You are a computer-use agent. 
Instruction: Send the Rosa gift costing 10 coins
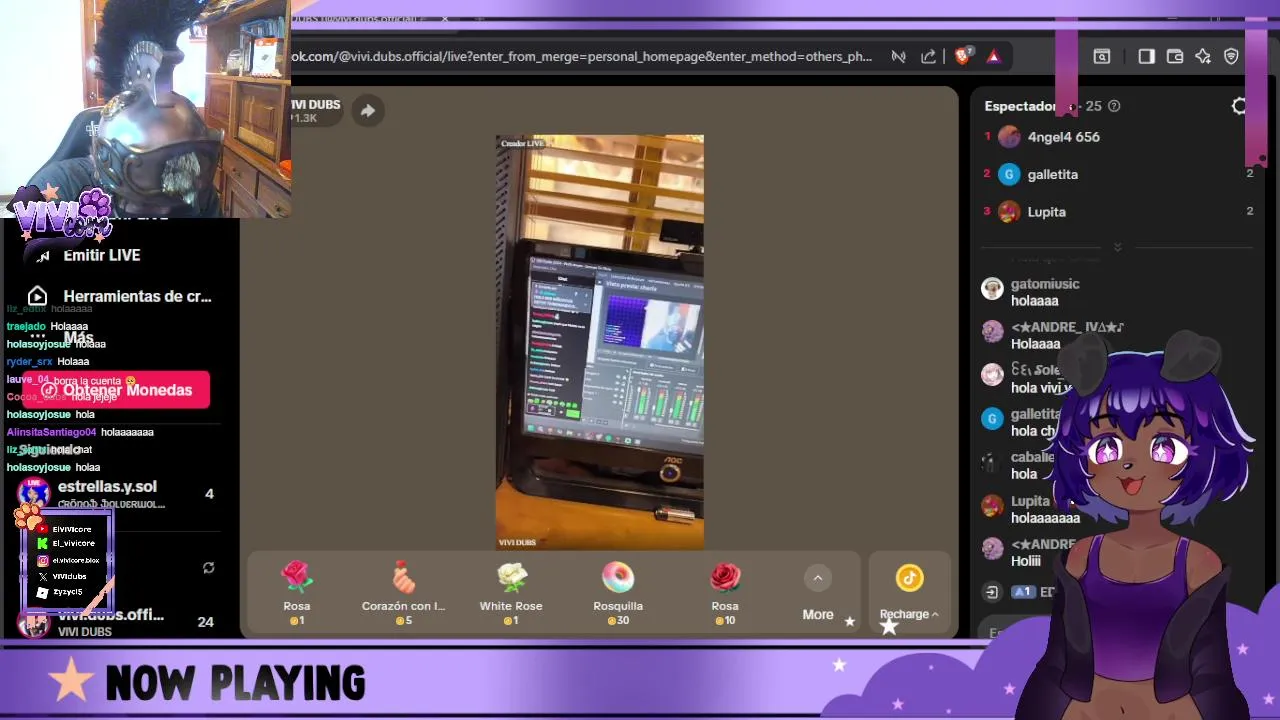point(725,592)
